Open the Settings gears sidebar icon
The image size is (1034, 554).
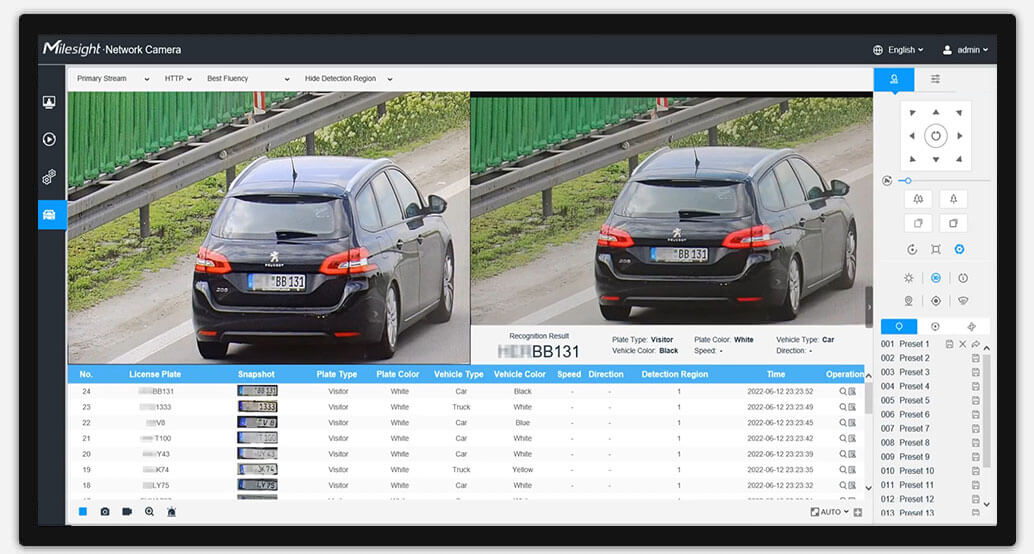click(49, 177)
